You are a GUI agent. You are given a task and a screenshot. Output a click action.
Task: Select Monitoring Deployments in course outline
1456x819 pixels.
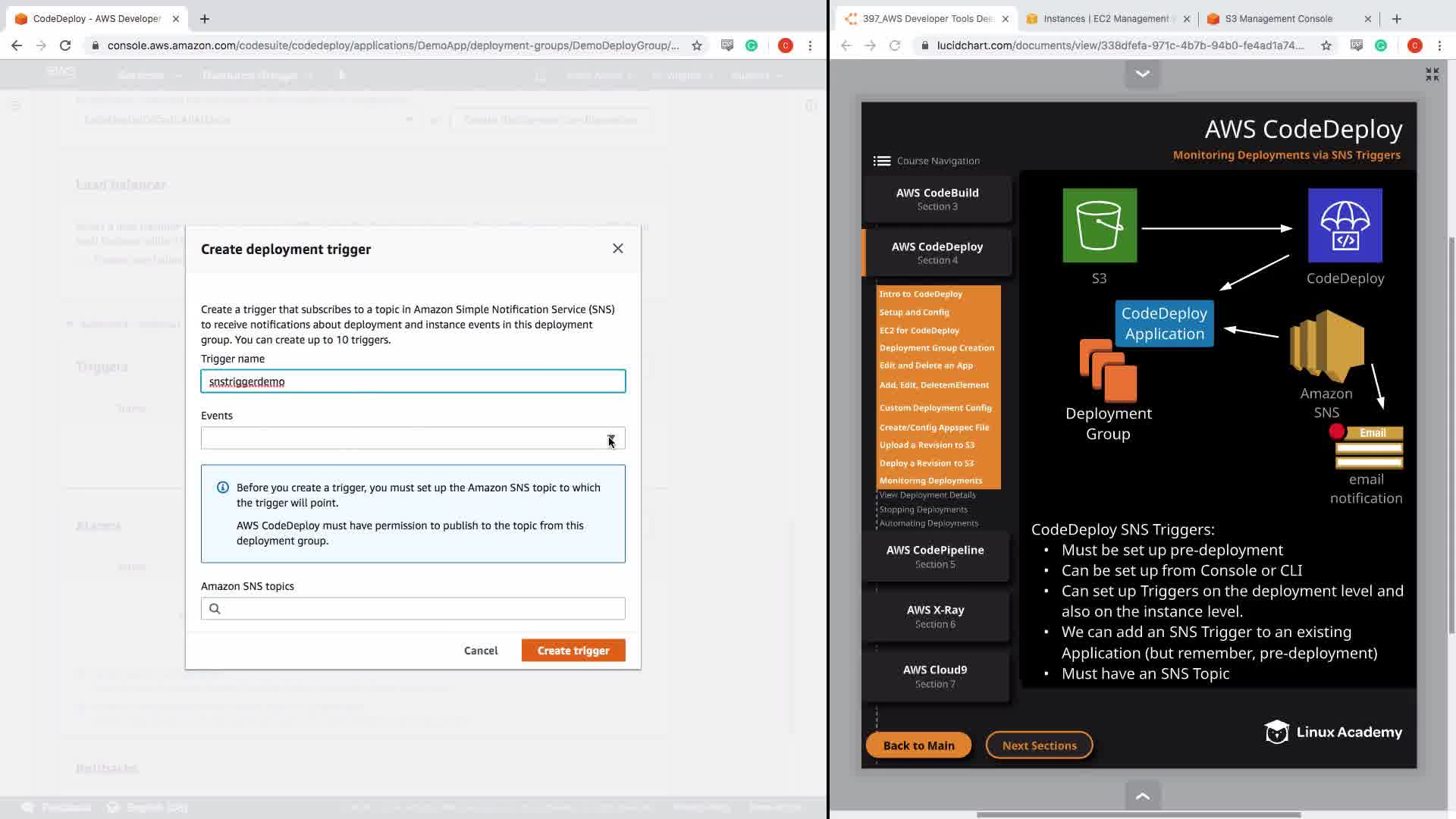point(930,481)
